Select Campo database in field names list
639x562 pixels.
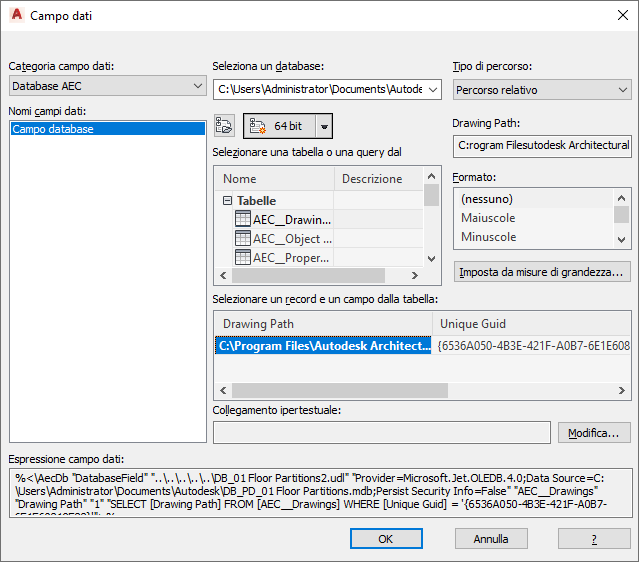[x=108, y=129]
